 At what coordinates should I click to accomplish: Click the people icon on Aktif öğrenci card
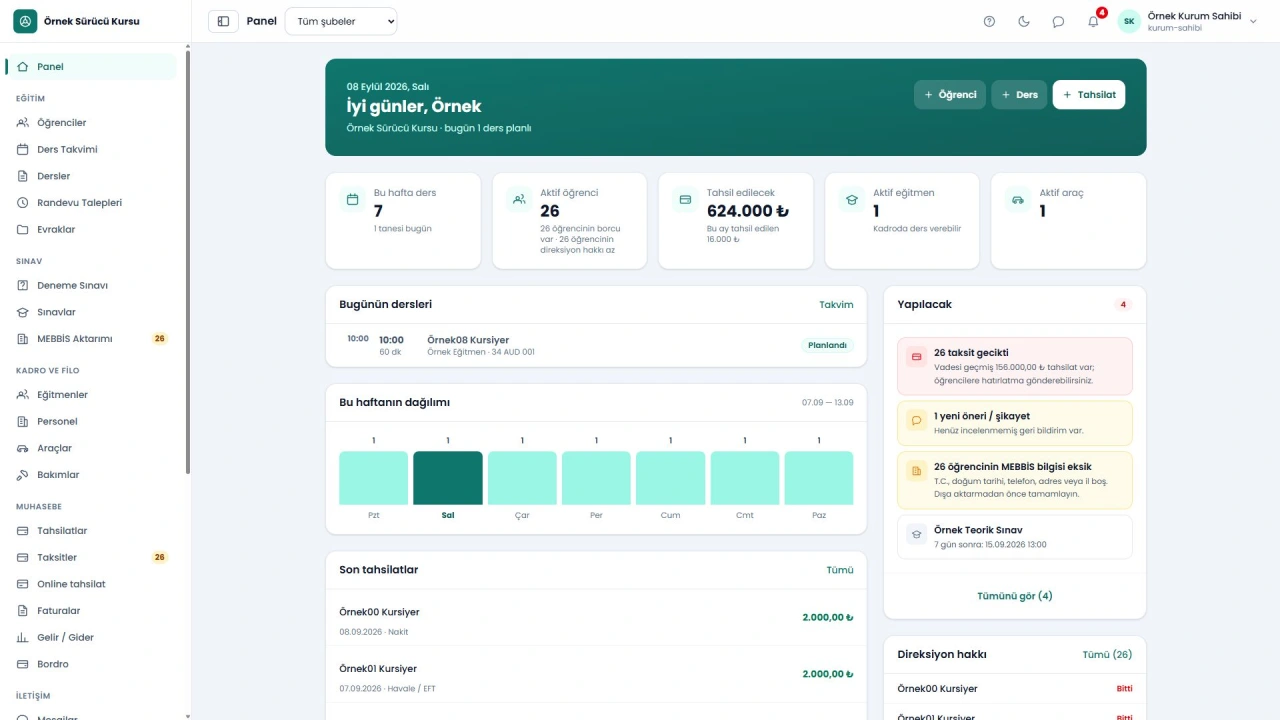(x=519, y=200)
